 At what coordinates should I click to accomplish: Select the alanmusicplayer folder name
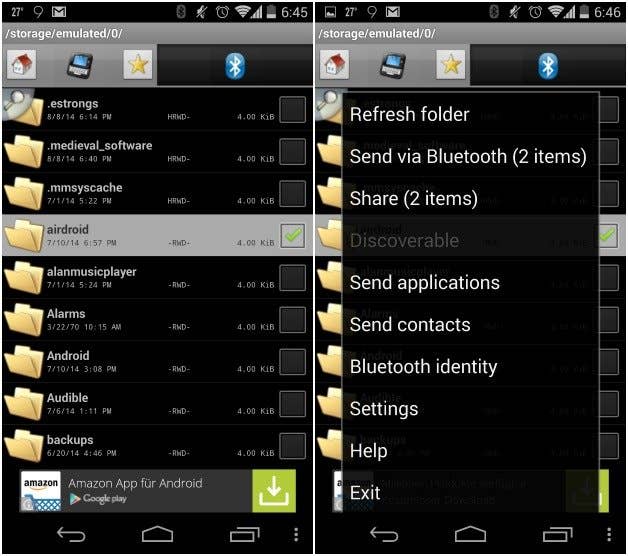coord(92,272)
